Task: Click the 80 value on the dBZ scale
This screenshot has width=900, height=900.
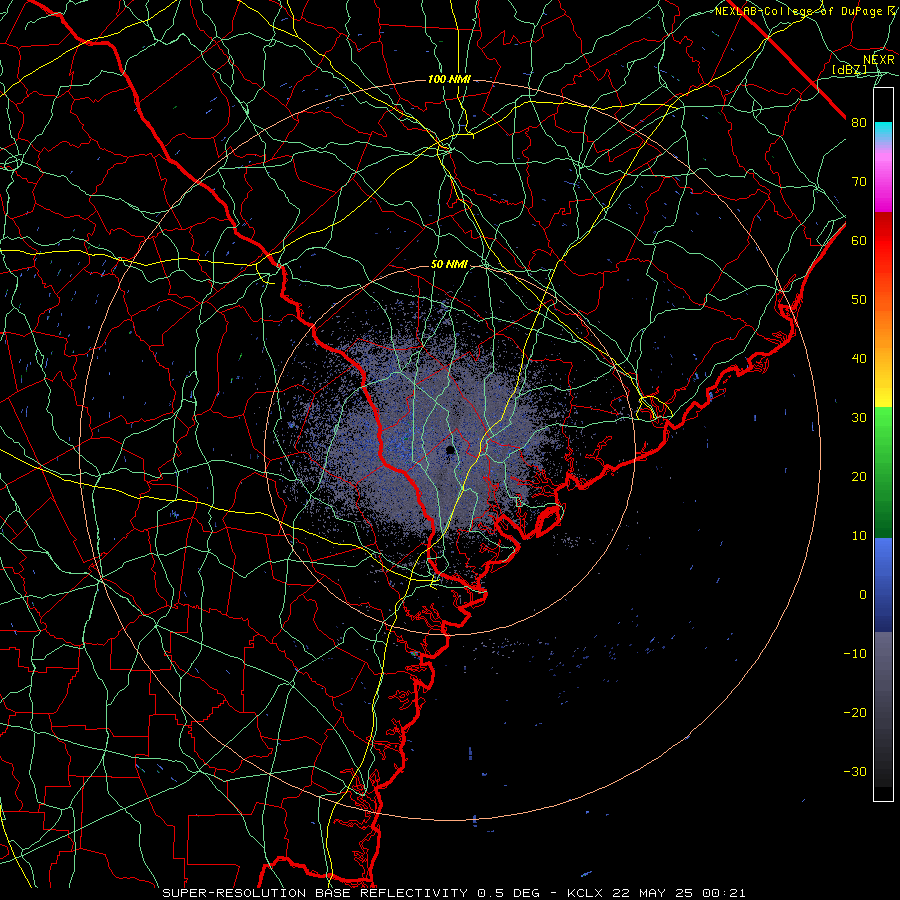Action: pyautogui.click(x=859, y=123)
